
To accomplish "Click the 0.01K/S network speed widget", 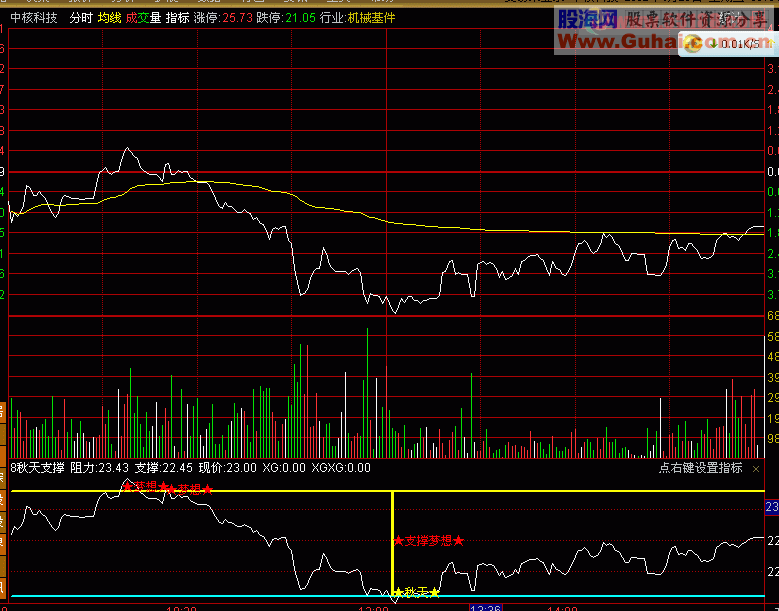I will (728, 44).
